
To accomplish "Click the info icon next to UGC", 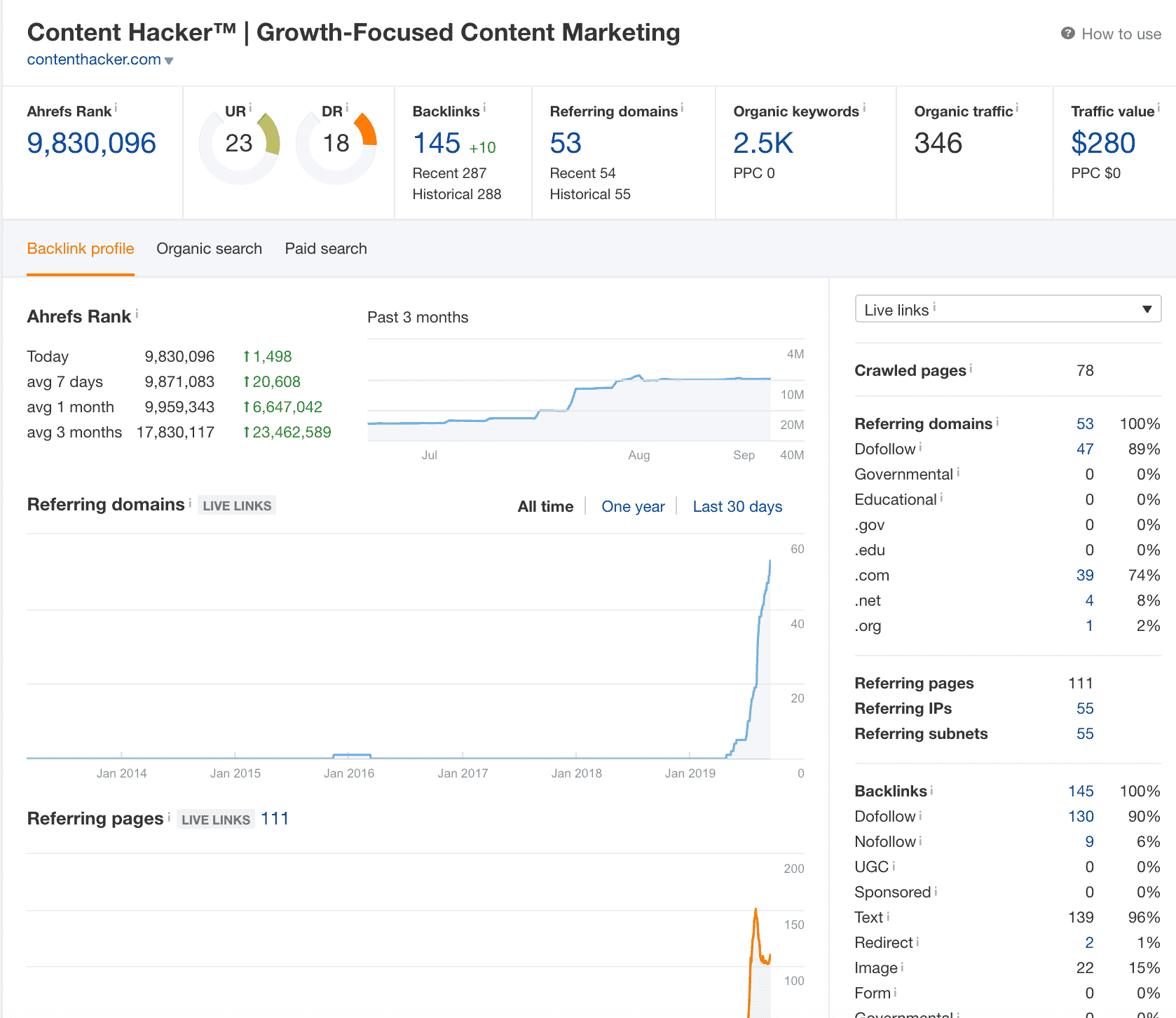I will (894, 866).
